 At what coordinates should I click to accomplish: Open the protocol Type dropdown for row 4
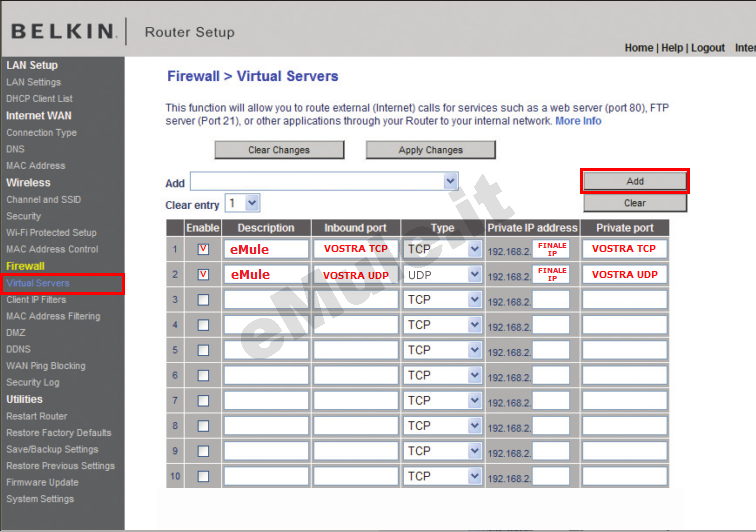point(442,325)
